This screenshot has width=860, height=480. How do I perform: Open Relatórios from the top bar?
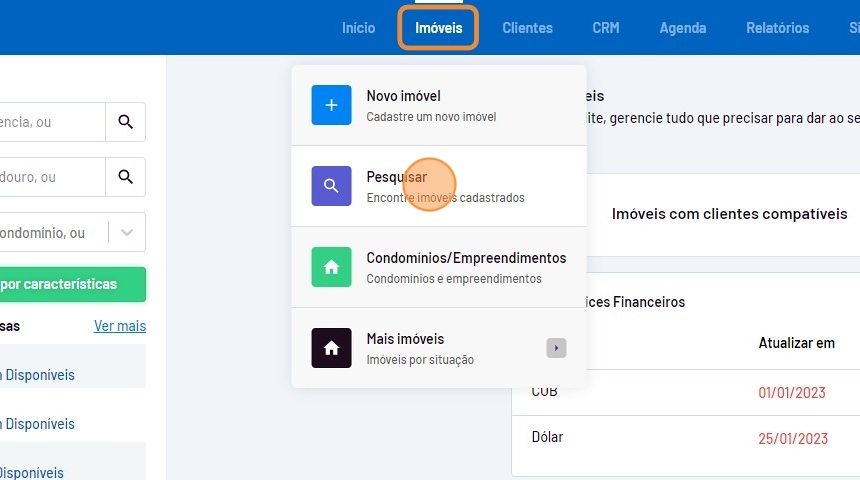pyautogui.click(x=777, y=28)
